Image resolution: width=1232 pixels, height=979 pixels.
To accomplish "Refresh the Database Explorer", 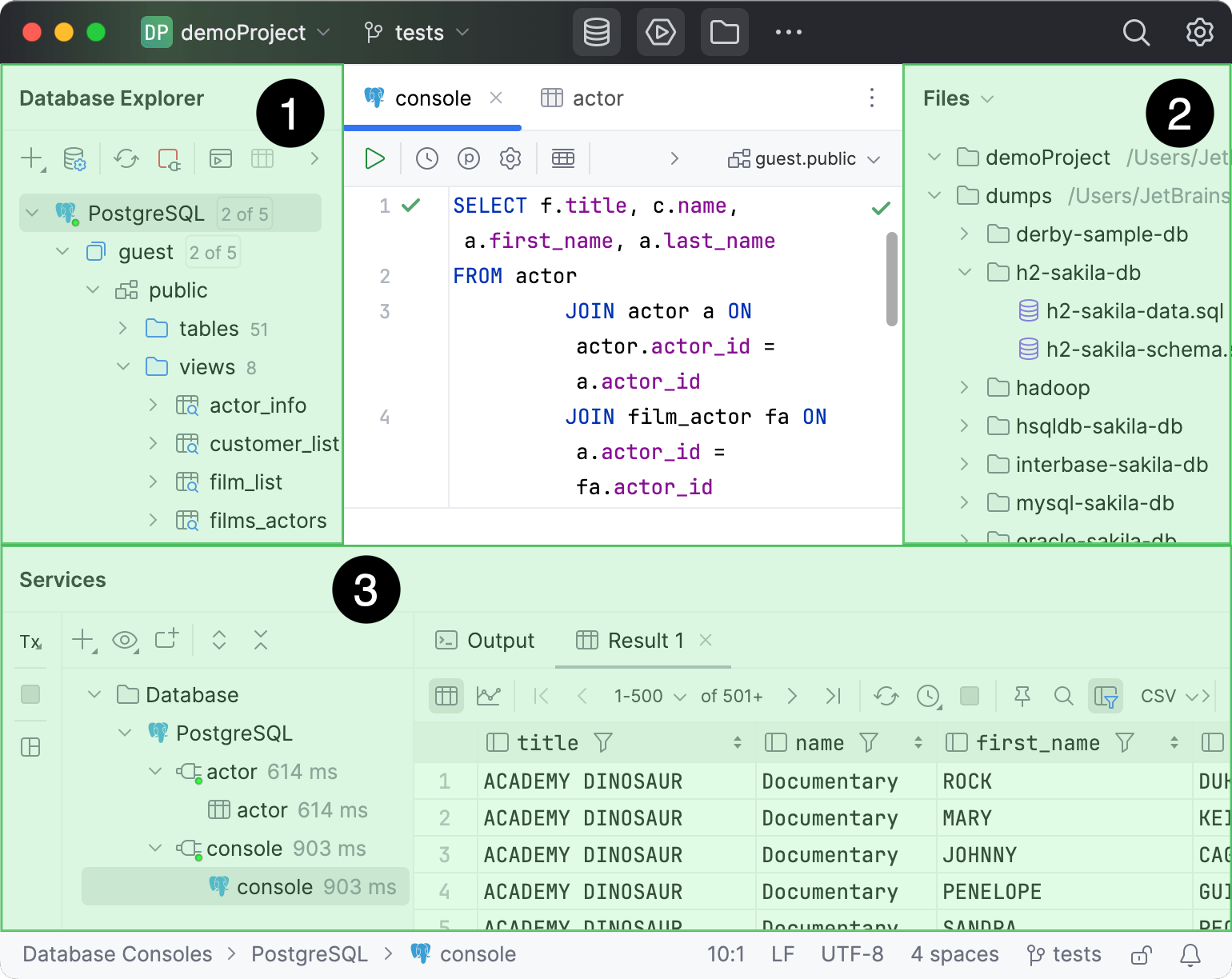I will [126, 158].
